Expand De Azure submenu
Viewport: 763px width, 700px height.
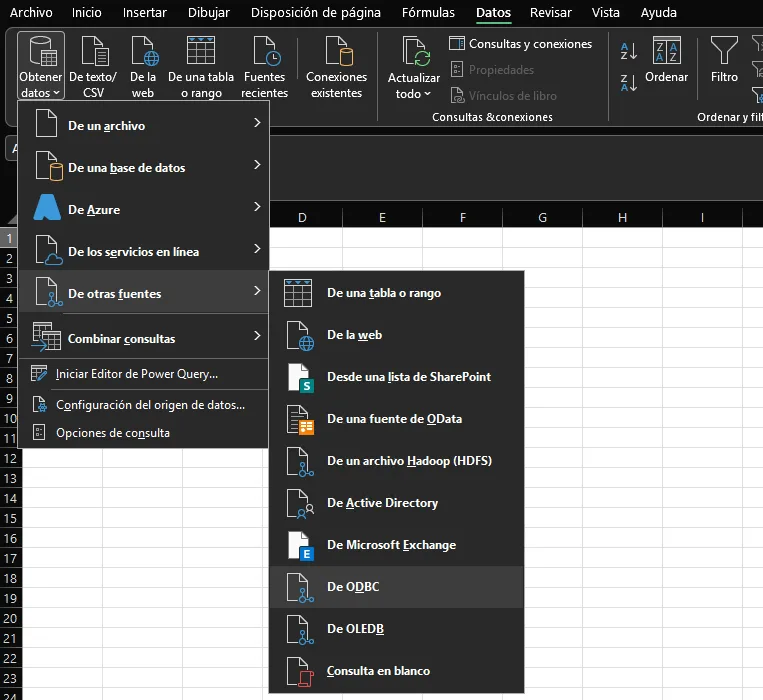144,208
